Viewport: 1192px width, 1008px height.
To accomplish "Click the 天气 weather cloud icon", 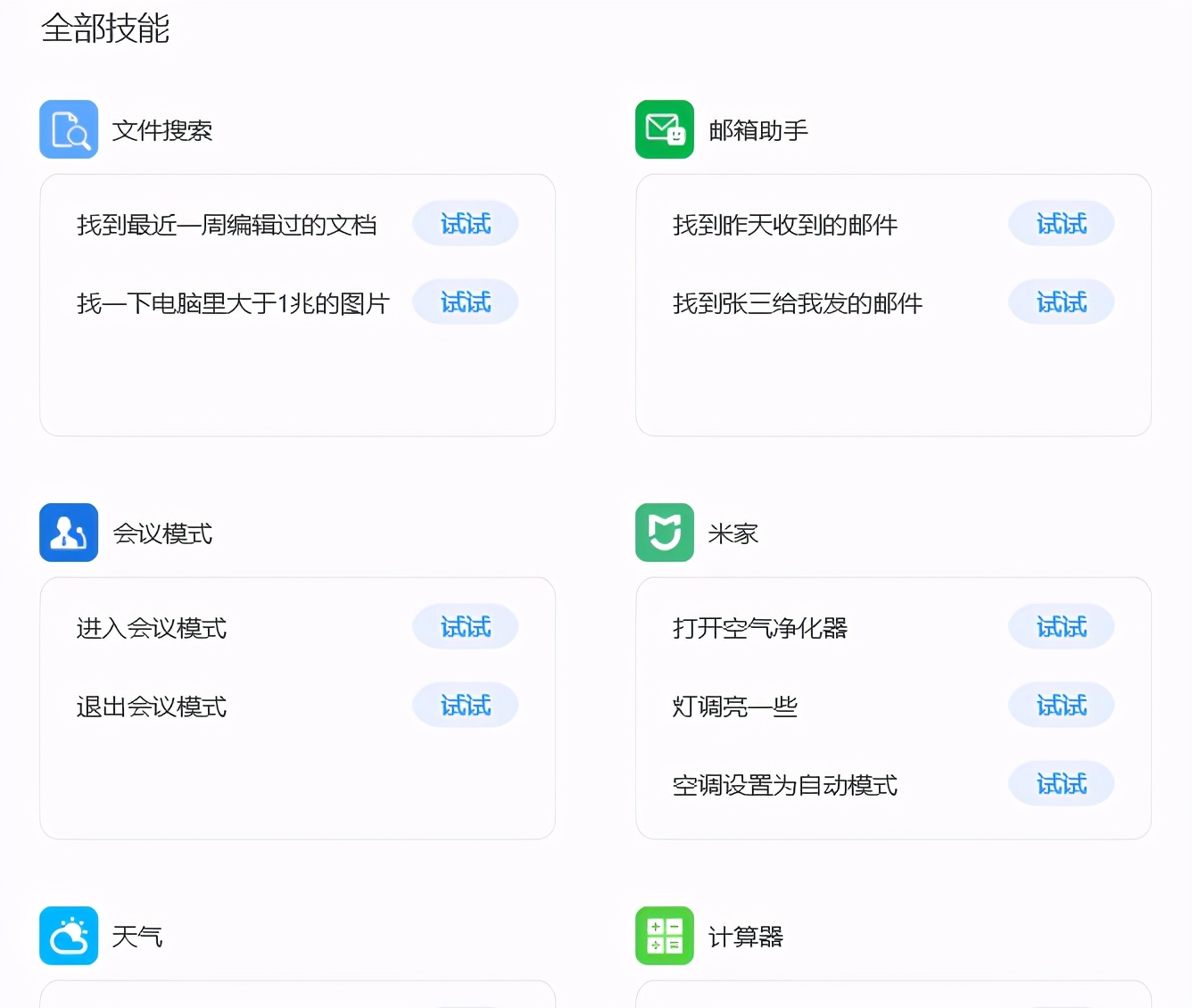I will pos(69,936).
